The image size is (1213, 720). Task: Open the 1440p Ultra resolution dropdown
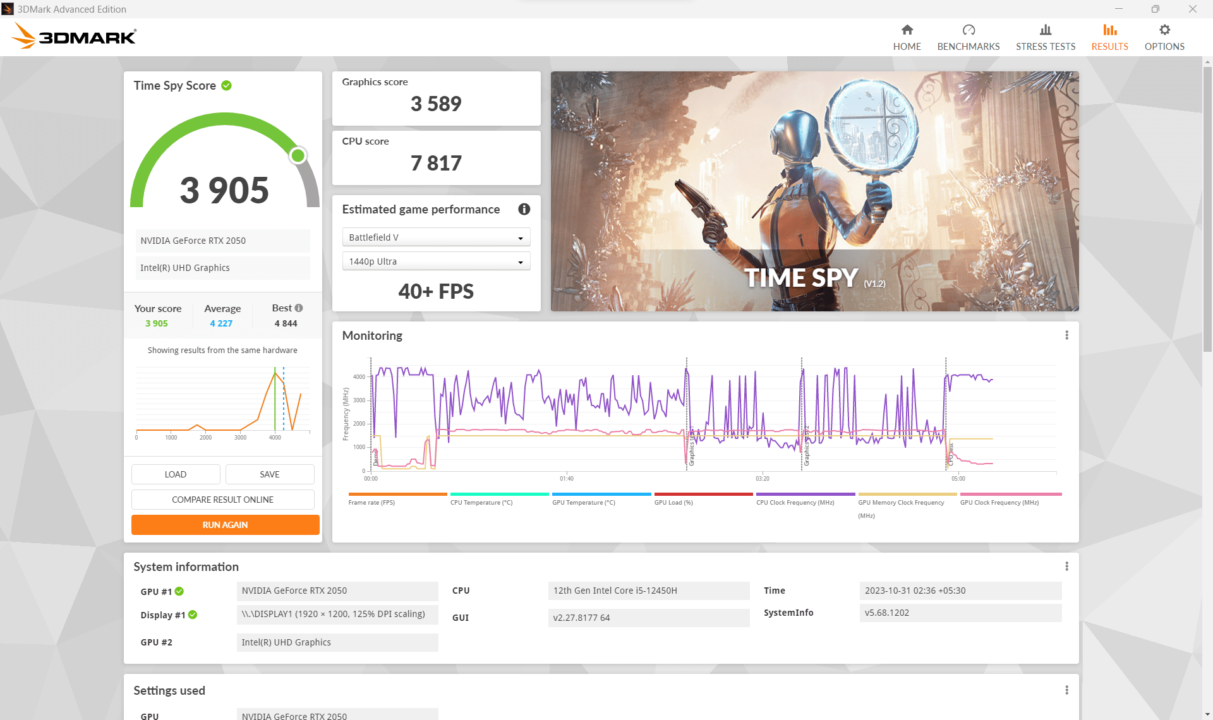pos(436,262)
